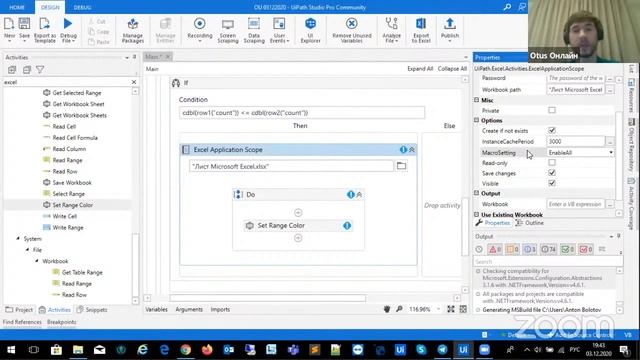This screenshot has height=360, width=640.
Task: Remove Unused Variables from the workflow
Action: (x=351, y=29)
